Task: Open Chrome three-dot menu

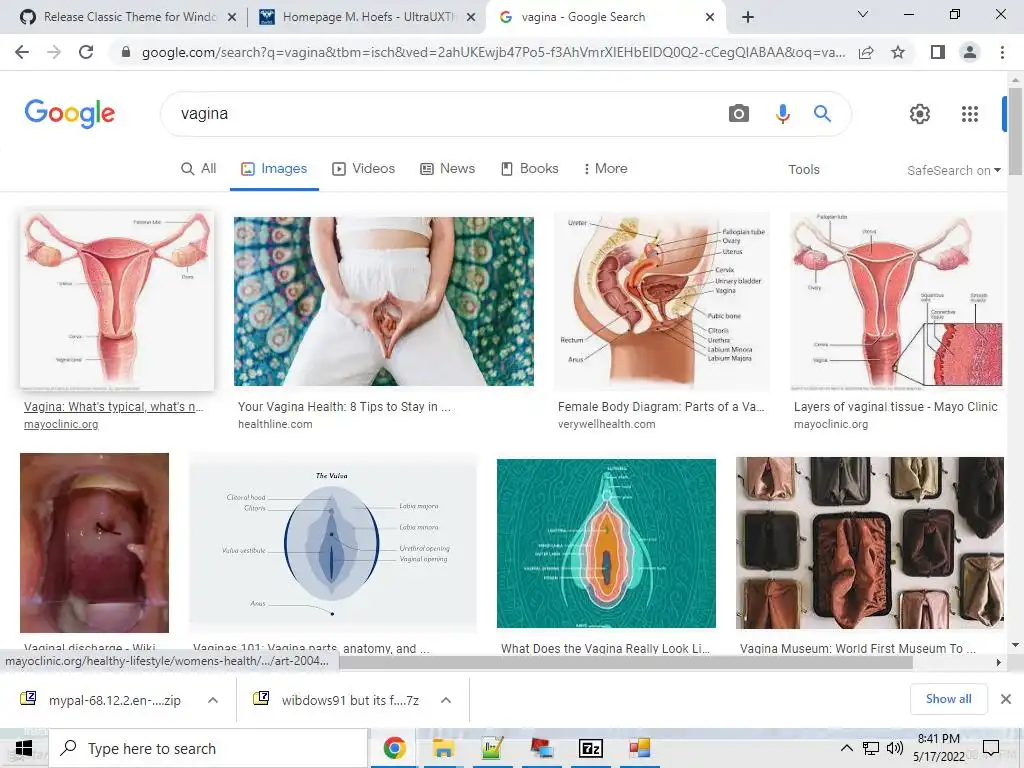Action: coord(1002,52)
